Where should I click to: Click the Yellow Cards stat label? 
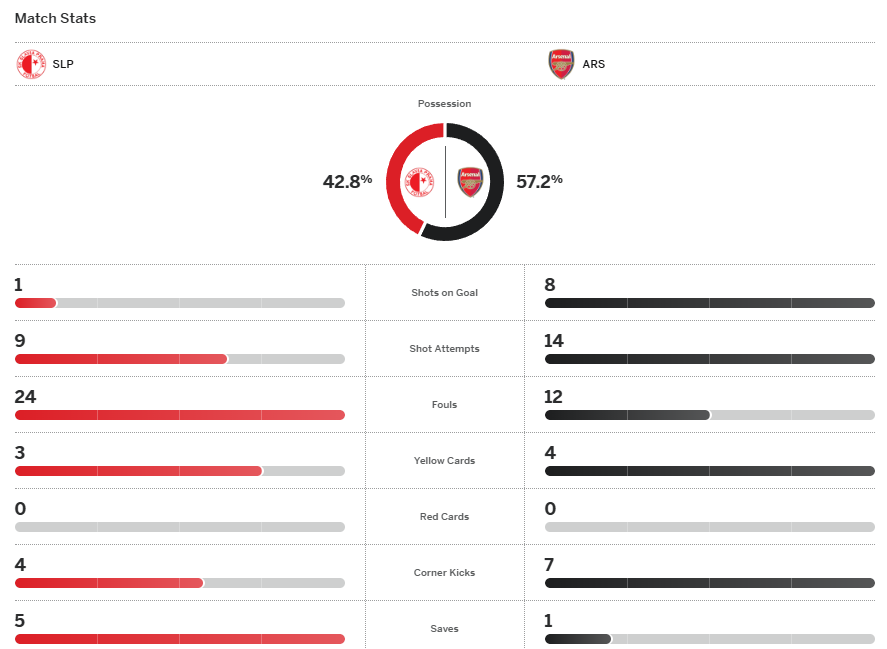point(444,461)
